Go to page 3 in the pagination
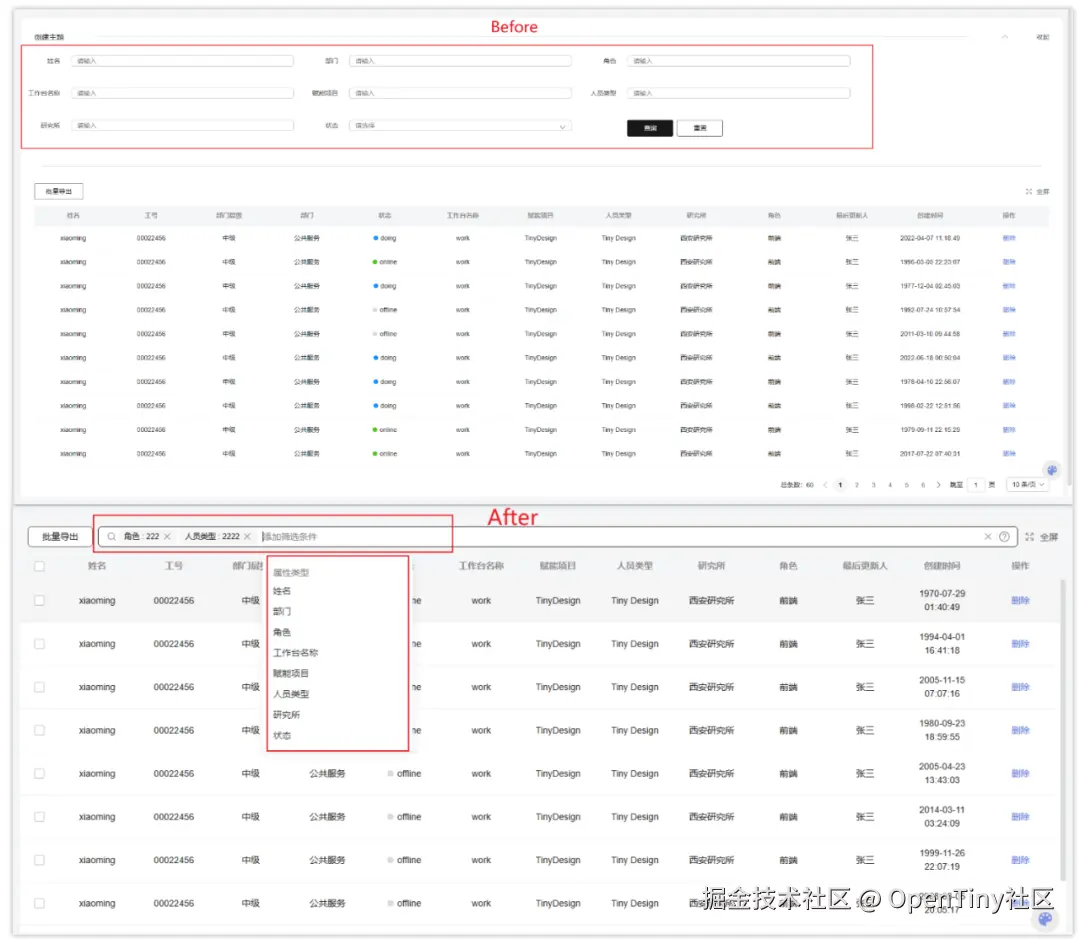1080x939 pixels. pyautogui.click(x=873, y=485)
